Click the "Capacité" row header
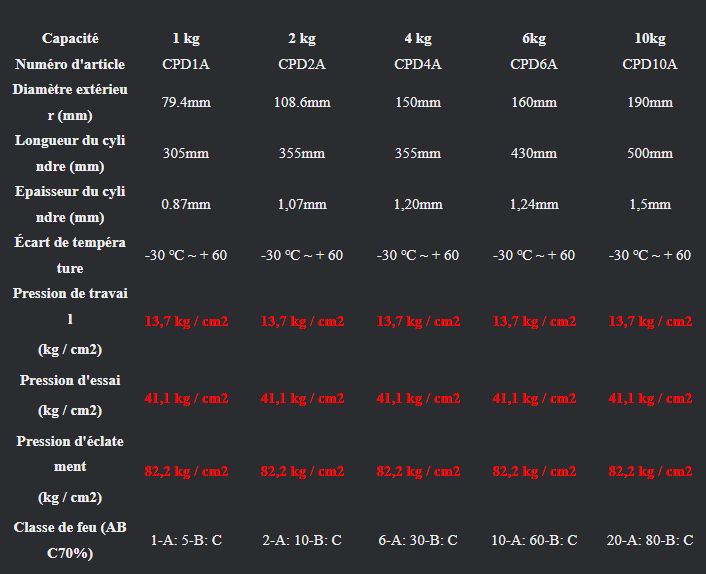The image size is (706, 574). point(70,39)
